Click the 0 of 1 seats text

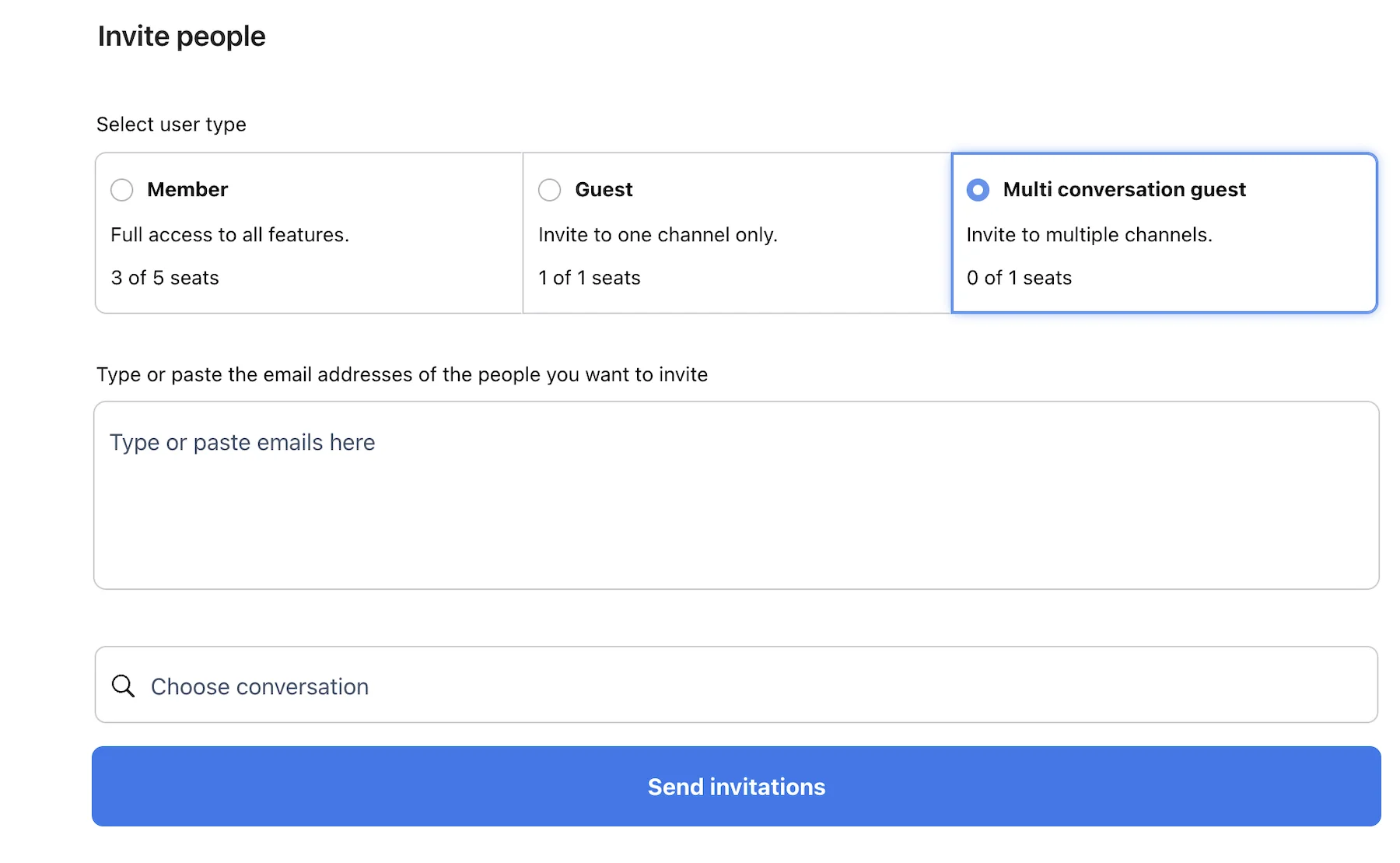tap(1019, 277)
